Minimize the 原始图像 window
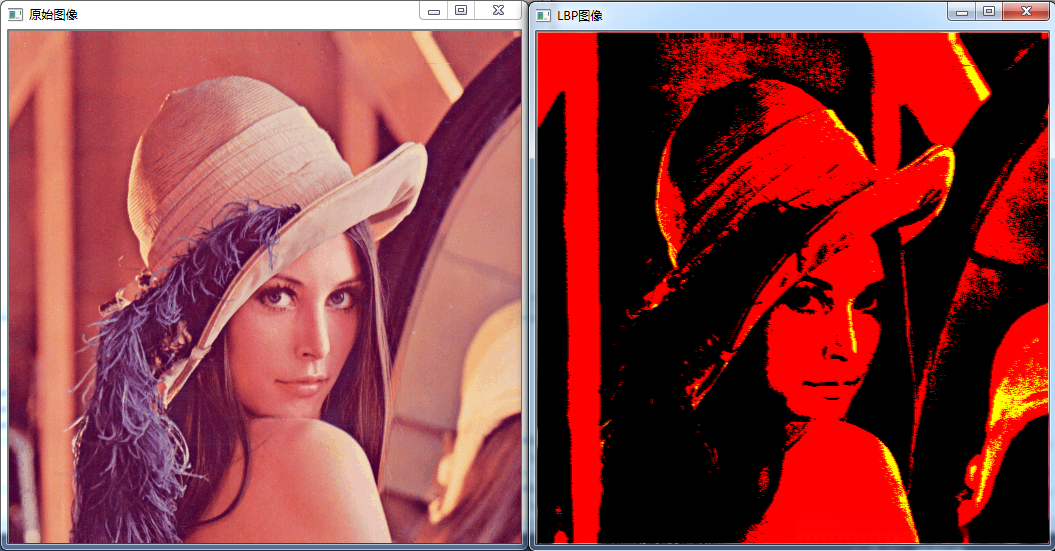The image size is (1055, 551). pyautogui.click(x=434, y=11)
